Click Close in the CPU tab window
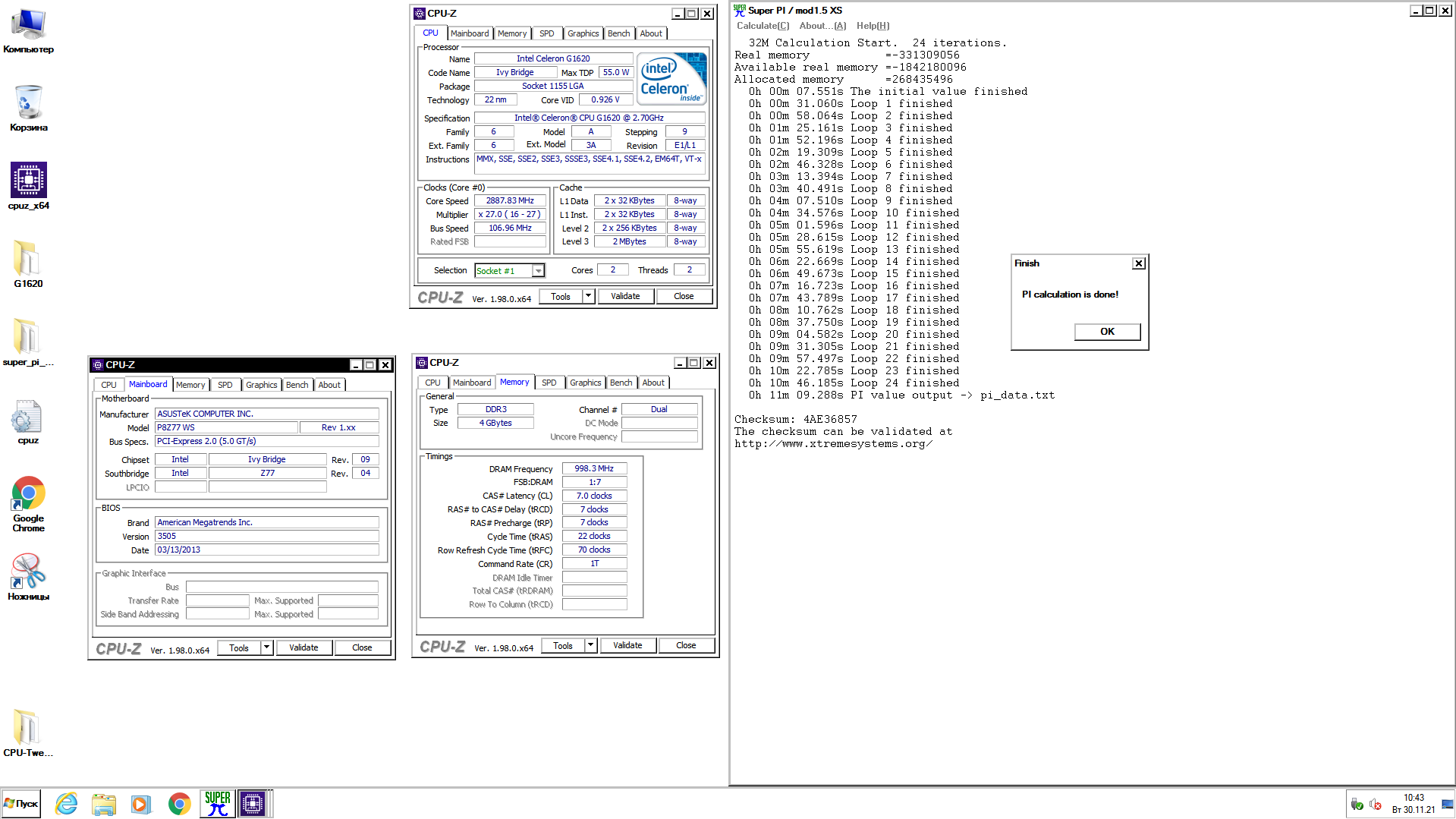 684,297
